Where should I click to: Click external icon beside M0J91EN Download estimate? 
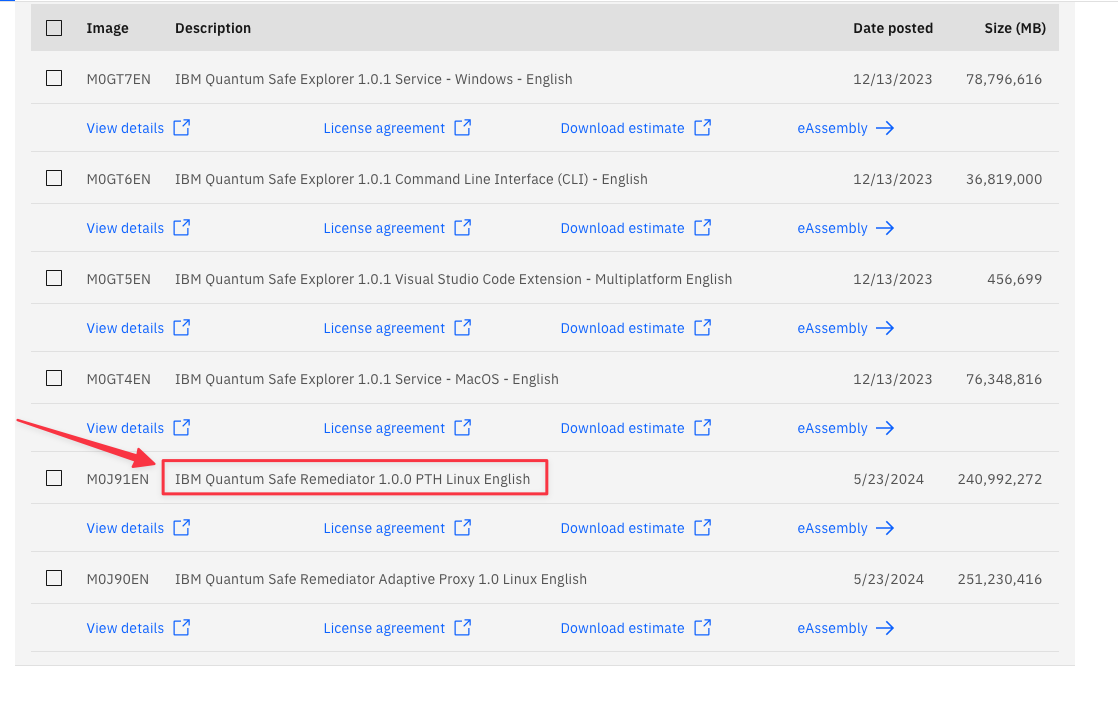pyautogui.click(x=703, y=528)
